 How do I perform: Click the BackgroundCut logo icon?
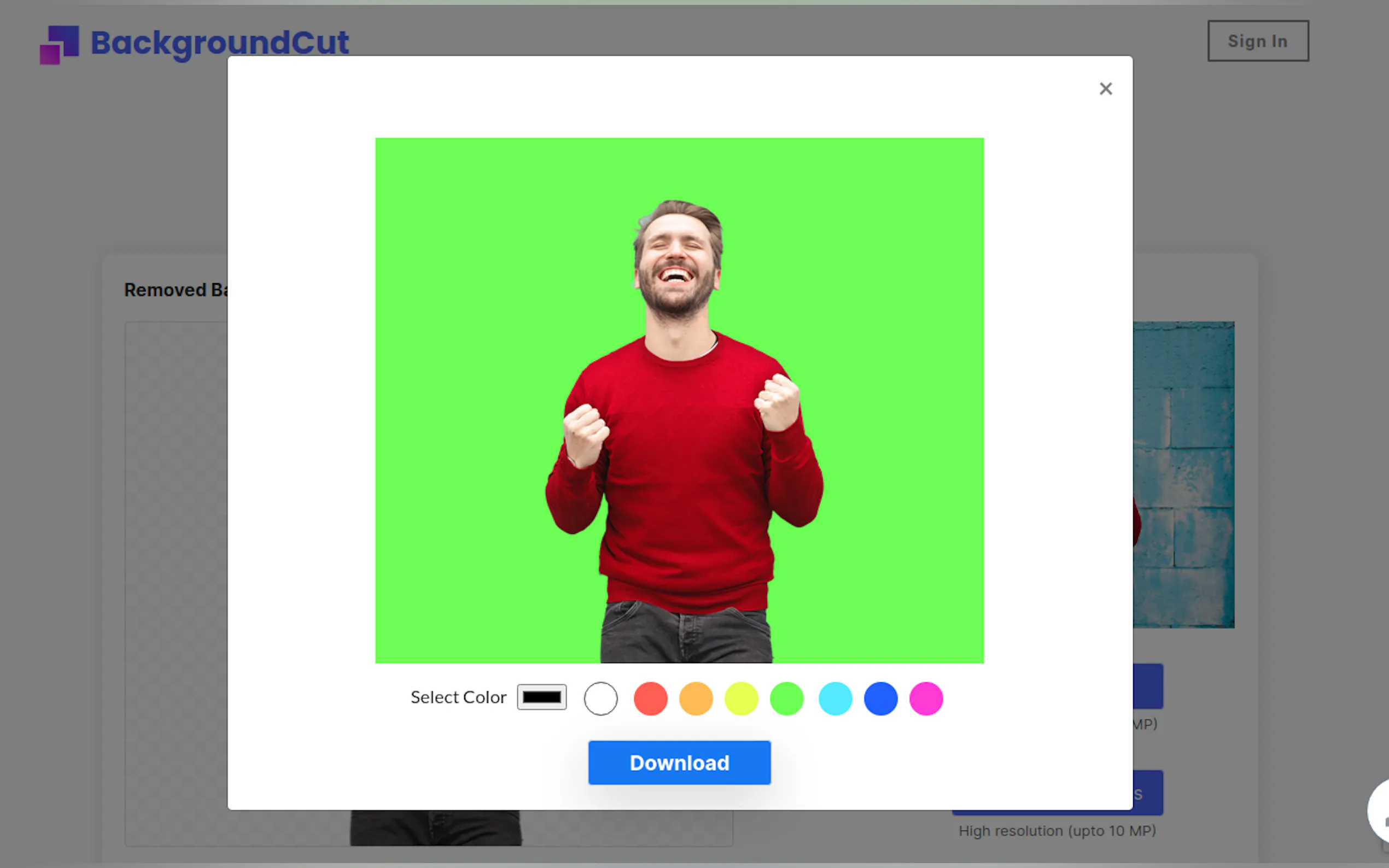coord(59,44)
